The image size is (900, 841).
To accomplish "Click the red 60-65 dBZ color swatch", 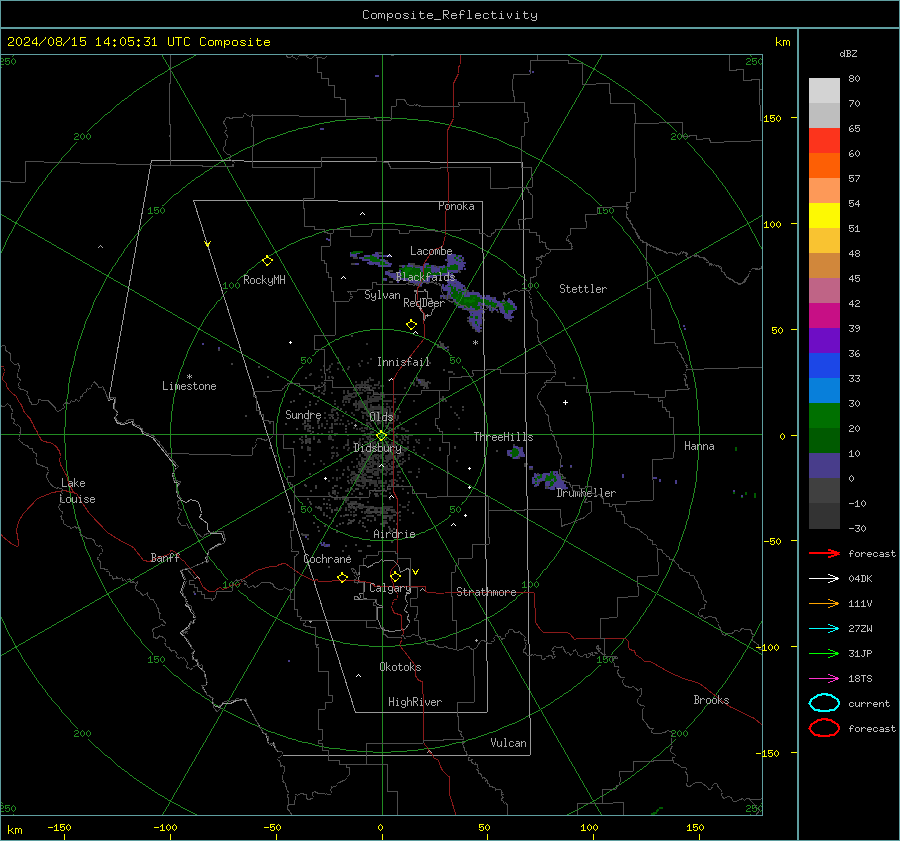I will click(824, 141).
